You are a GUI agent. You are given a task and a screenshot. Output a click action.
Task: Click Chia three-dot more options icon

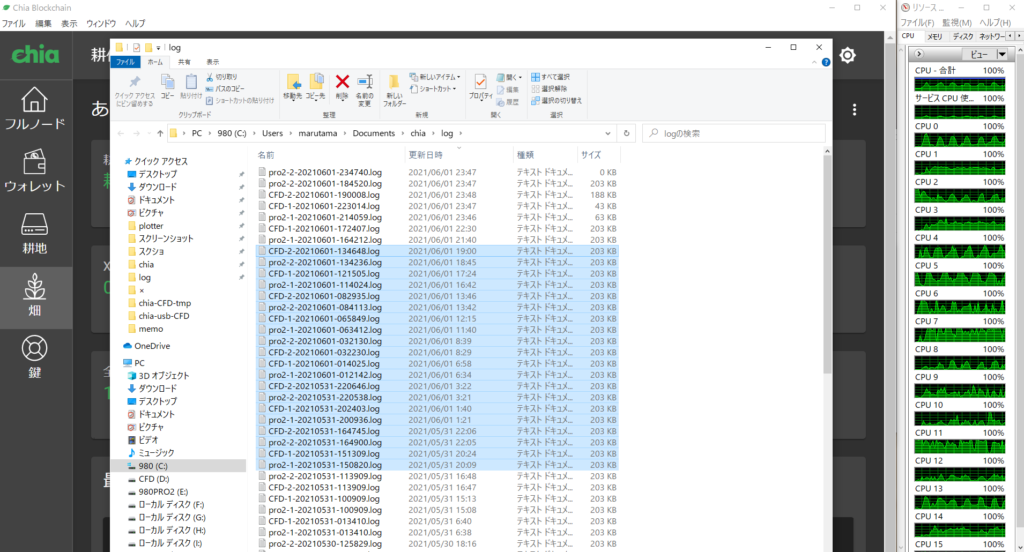point(854,110)
